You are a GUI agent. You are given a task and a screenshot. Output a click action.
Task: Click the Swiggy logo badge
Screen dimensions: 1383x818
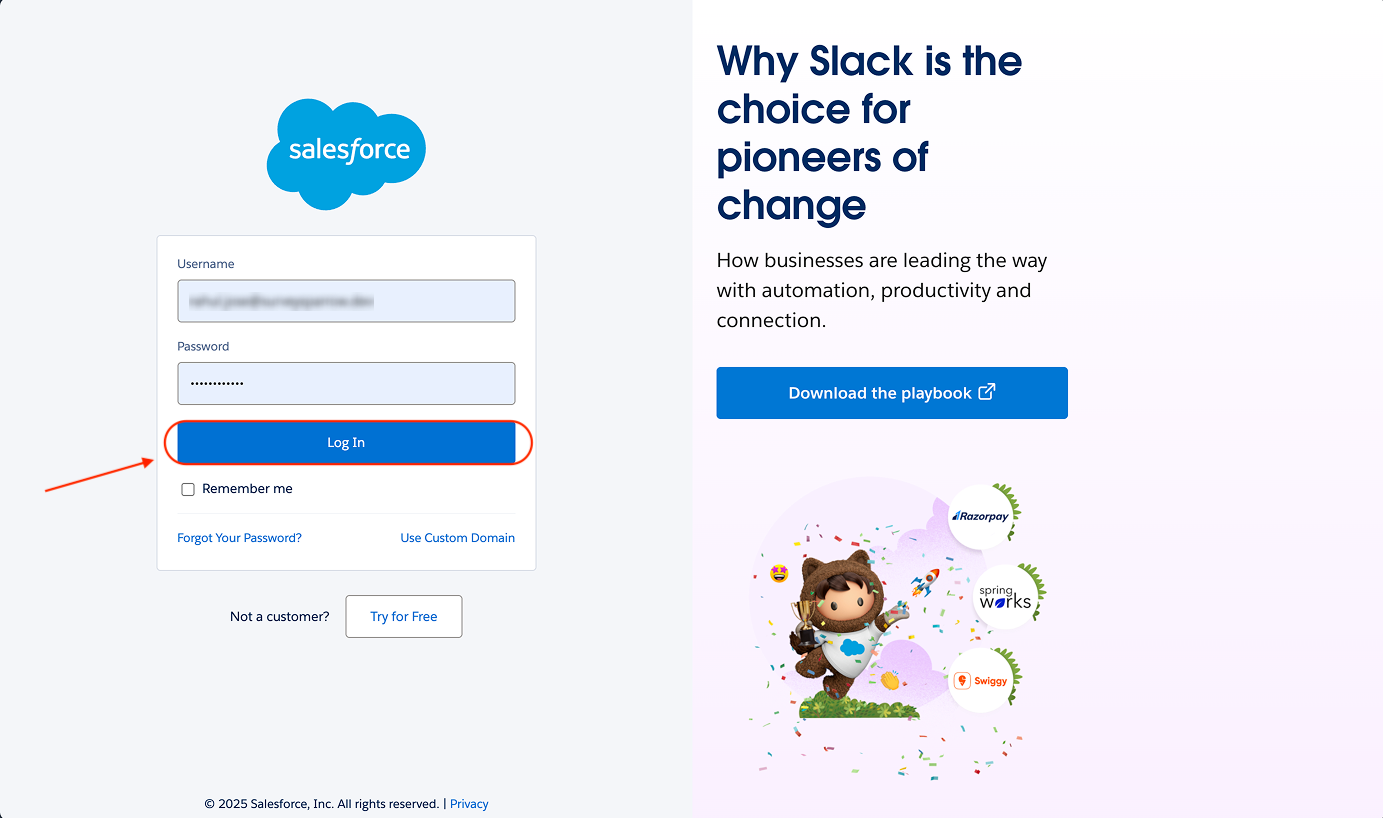(x=980, y=681)
